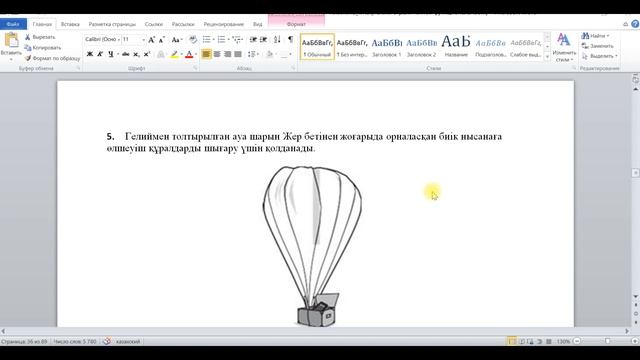640x360 pixels.
Task: Click the казахский language status indicator
Action: [128, 341]
